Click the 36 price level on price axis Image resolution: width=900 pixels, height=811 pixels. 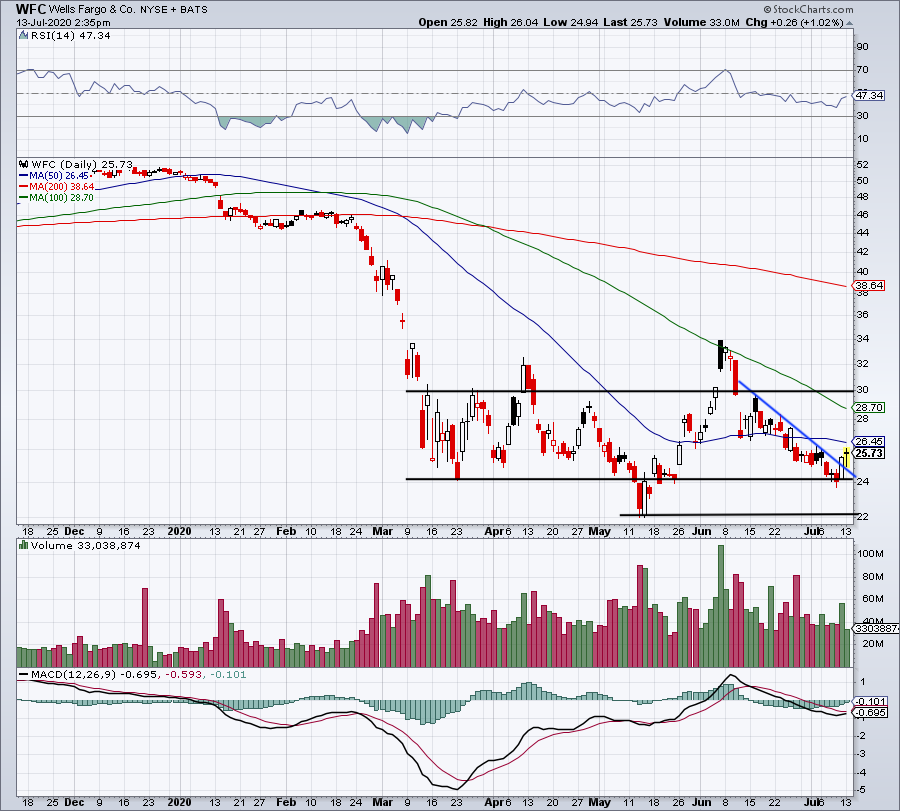tap(862, 315)
